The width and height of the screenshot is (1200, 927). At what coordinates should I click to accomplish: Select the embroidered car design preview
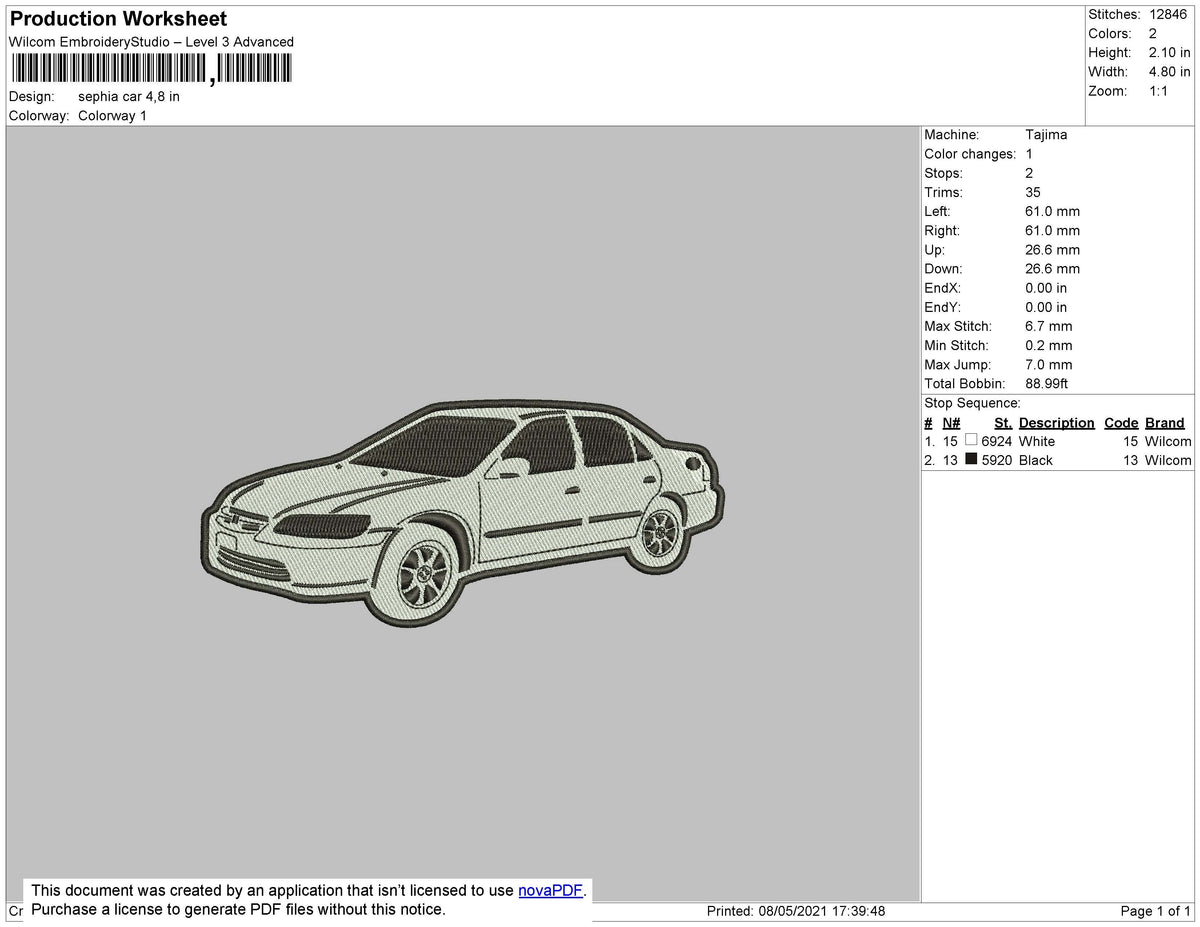coord(460,510)
